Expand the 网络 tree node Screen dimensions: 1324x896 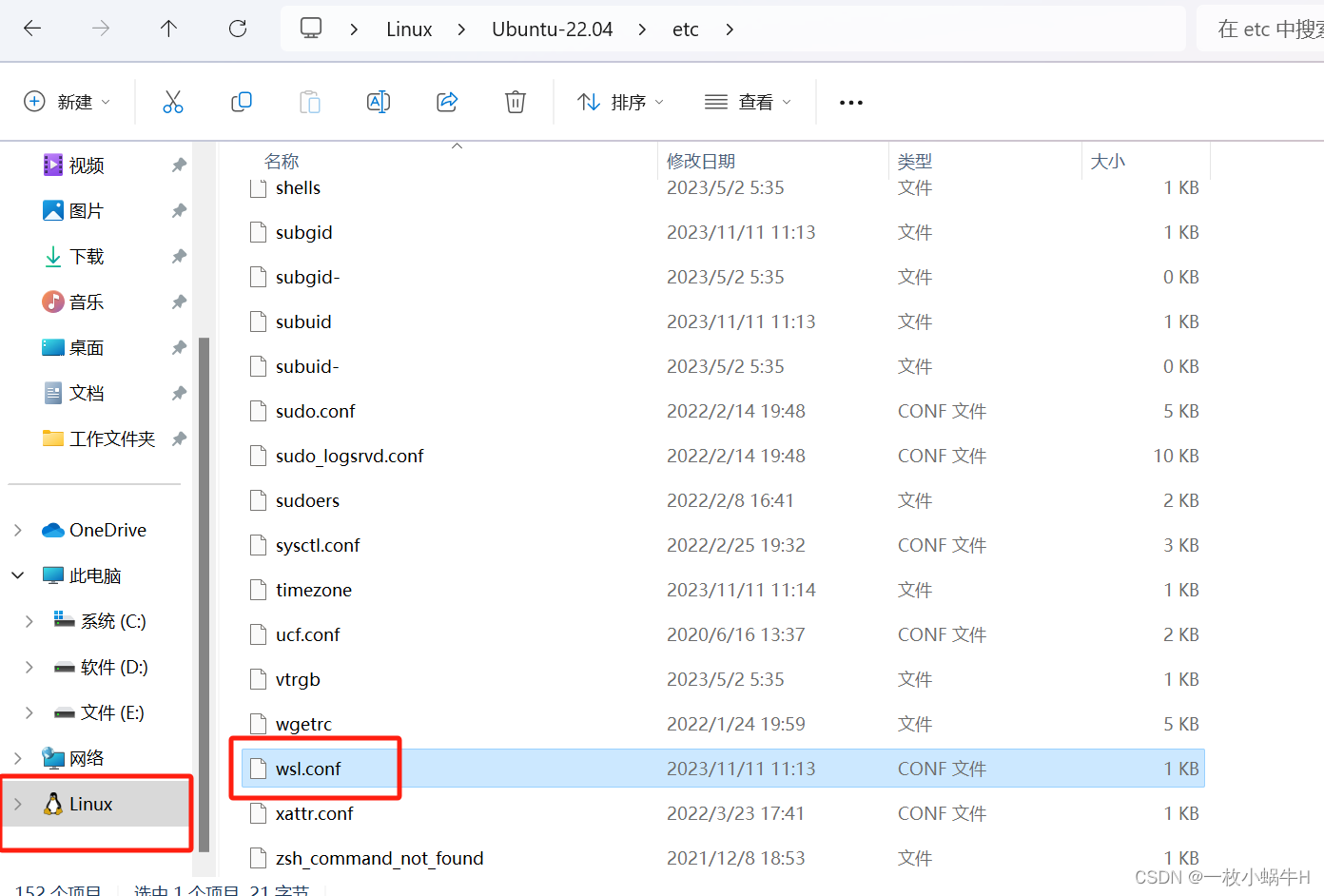[18, 758]
